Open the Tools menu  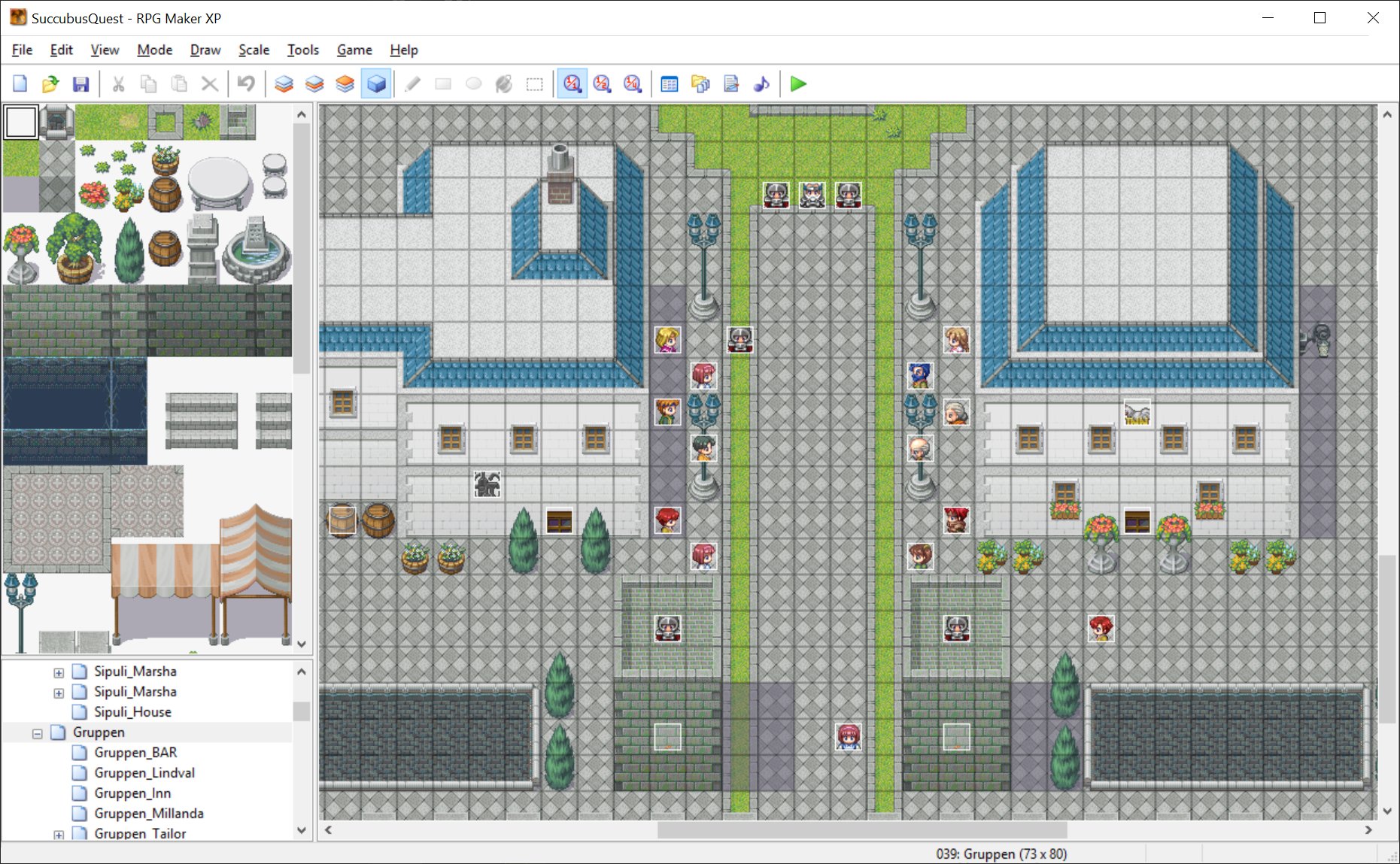coord(302,50)
